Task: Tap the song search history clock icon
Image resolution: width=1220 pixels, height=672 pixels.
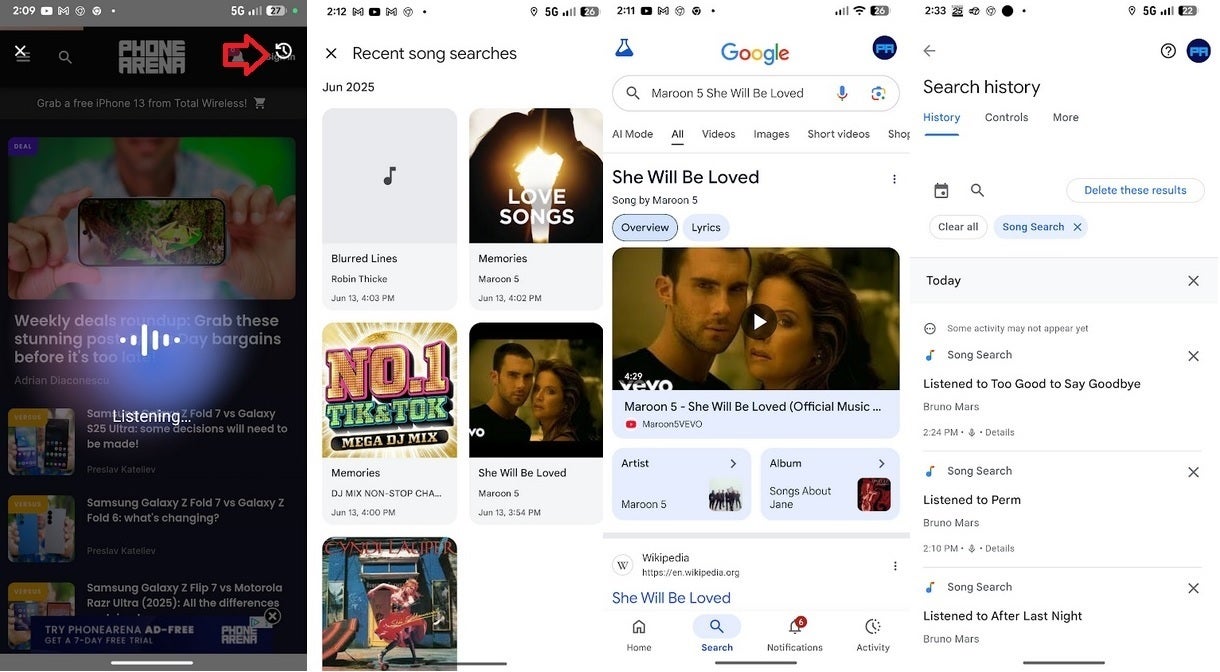Action: coord(283,52)
